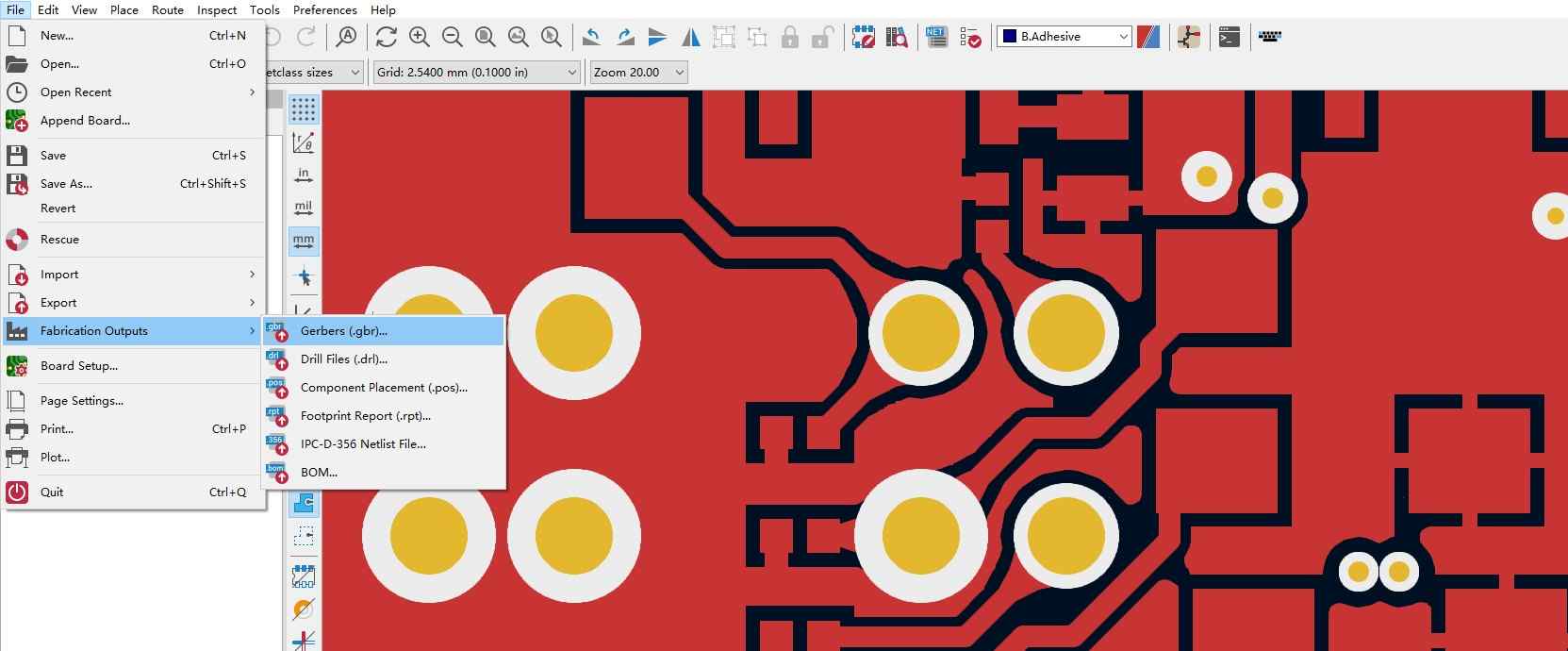This screenshot has width=1568, height=651.
Task: Choose IPC-D-356 Netlist File...
Action: click(x=383, y=443)
